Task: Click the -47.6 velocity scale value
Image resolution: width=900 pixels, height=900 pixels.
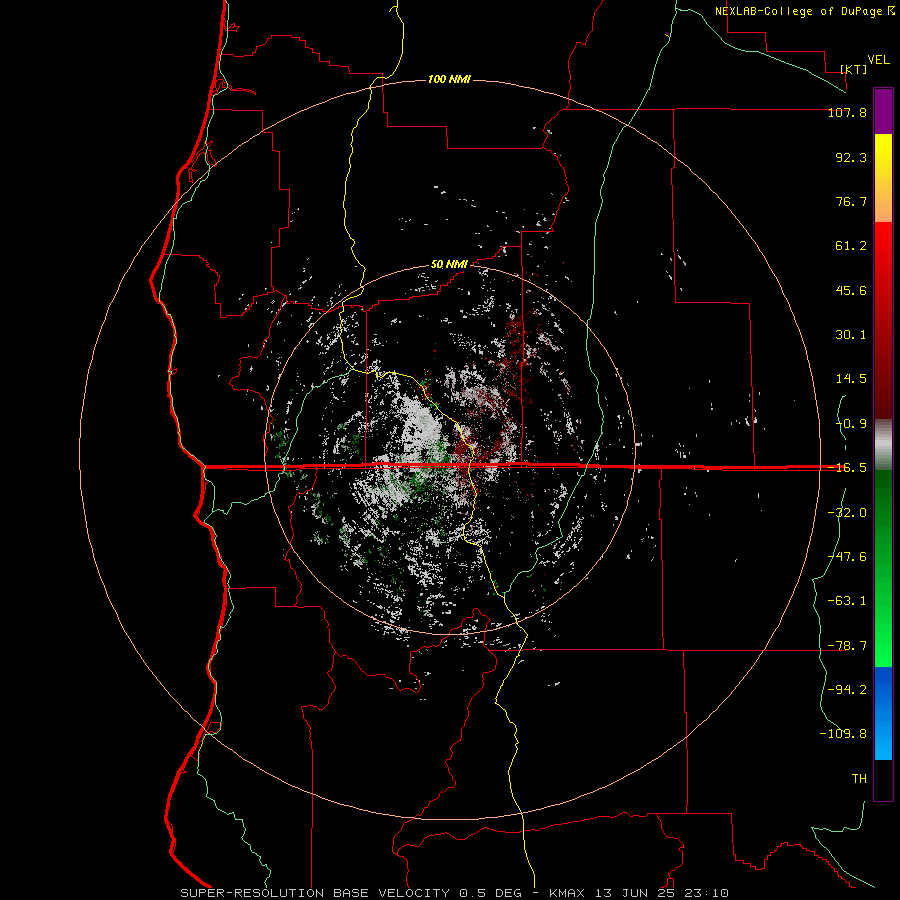Action: click(x=847, y=557)
